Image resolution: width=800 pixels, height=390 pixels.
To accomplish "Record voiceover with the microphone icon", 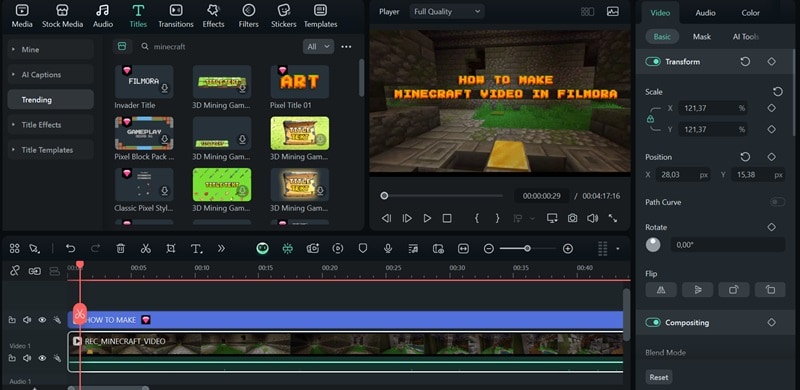I will [388, 249].
